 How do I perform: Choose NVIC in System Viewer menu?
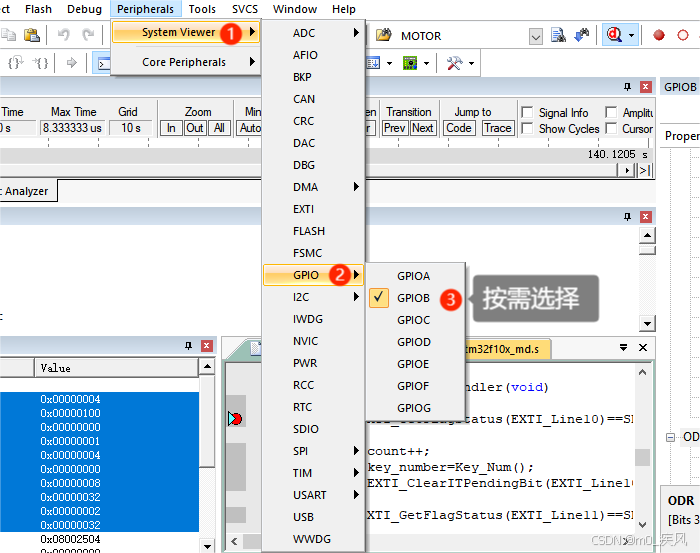click(313, 341)
